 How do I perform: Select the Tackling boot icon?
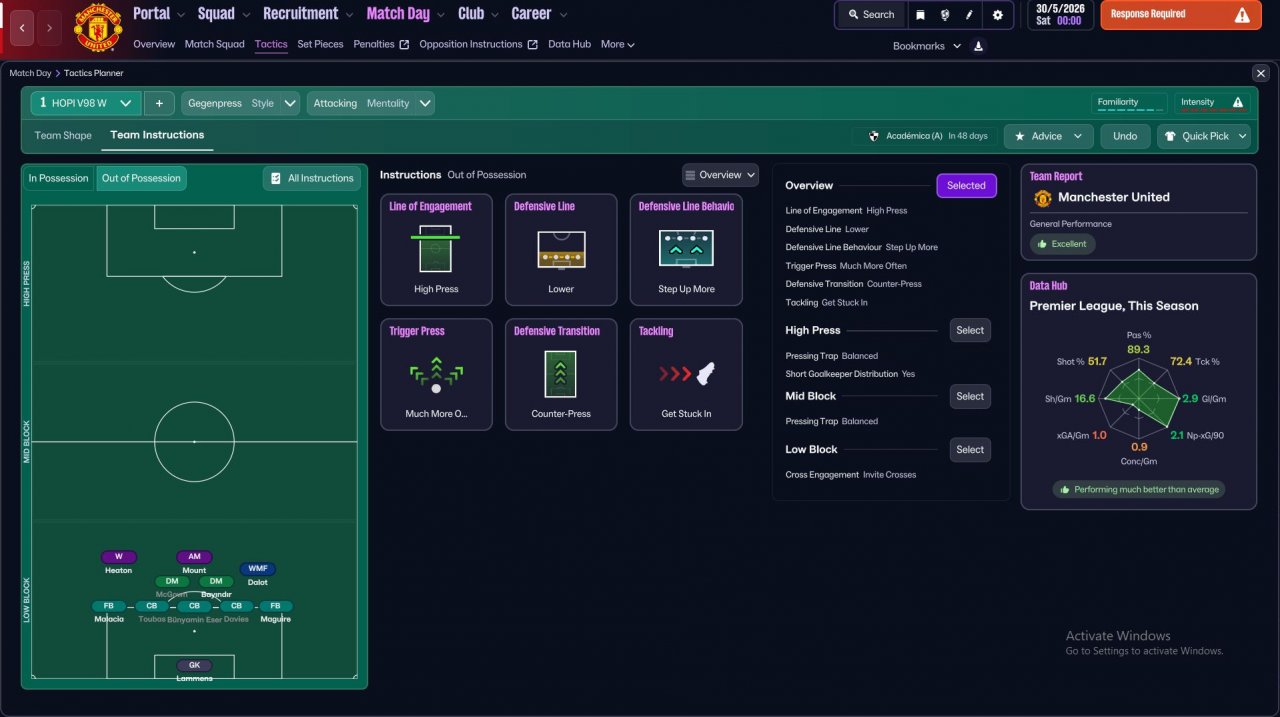point(686,373)
